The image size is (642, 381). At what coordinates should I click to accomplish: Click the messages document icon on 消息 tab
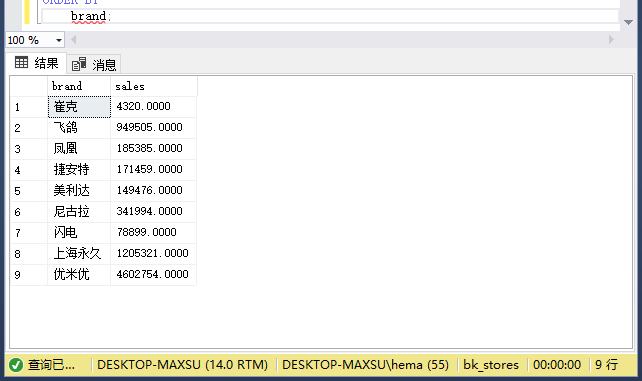point(79,64)
